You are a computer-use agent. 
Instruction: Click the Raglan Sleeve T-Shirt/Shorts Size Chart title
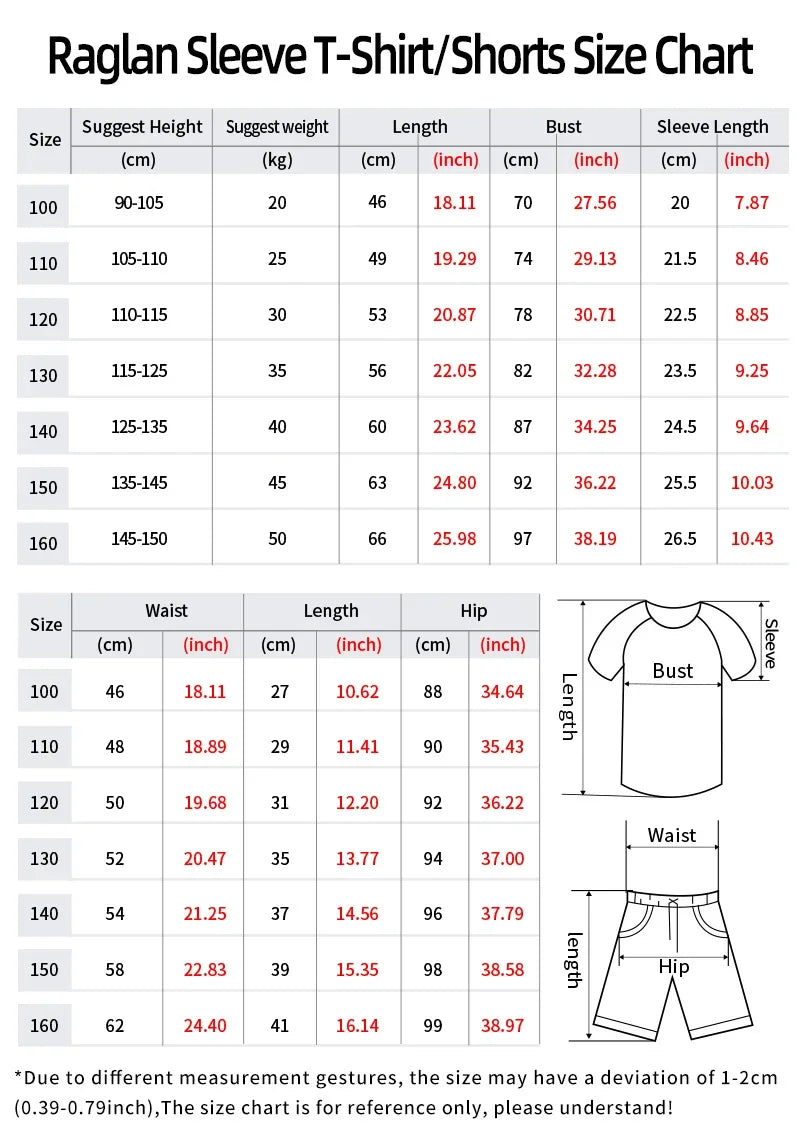(x=400, y=56)
